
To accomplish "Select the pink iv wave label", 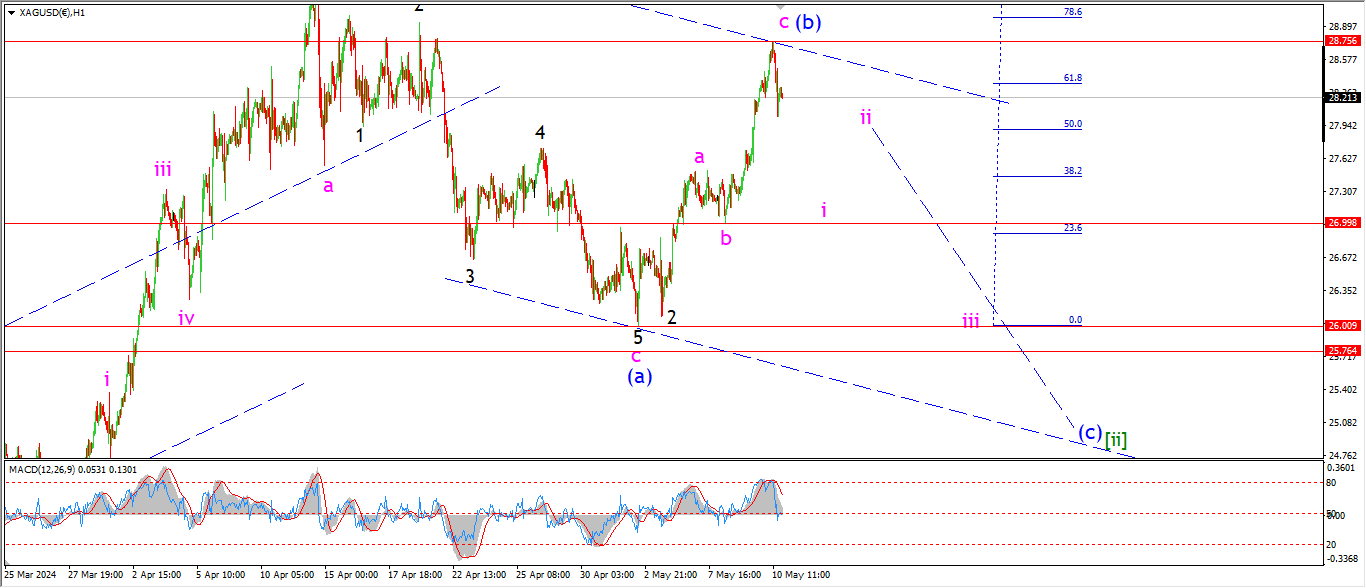I will (186, 318).
